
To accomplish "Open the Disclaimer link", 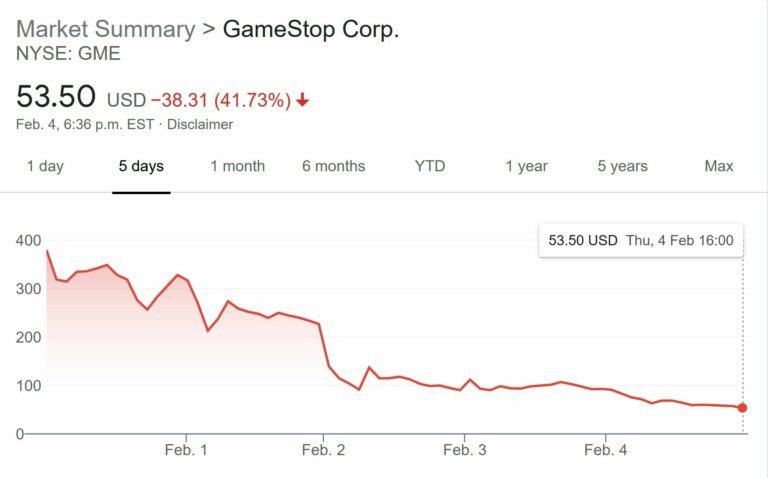I will click(200, 125).
